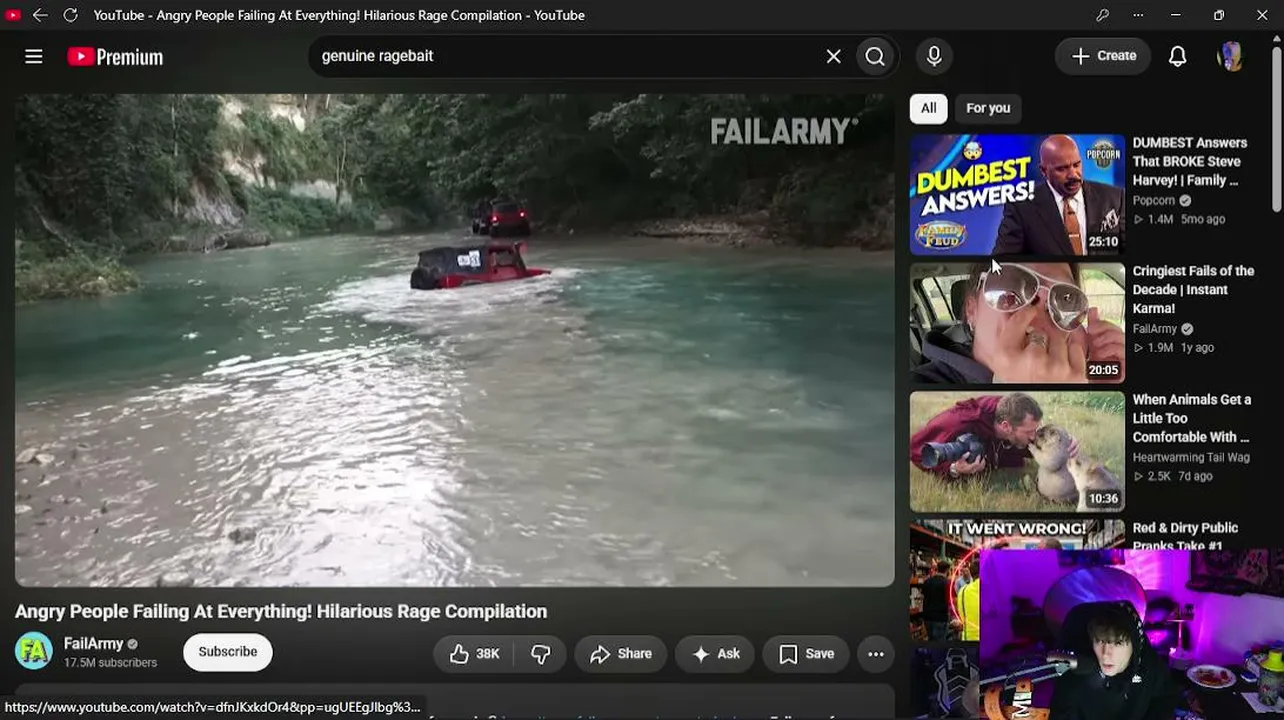Click the Create button
Screen dimensions: 1284x720
(1103, 56)
